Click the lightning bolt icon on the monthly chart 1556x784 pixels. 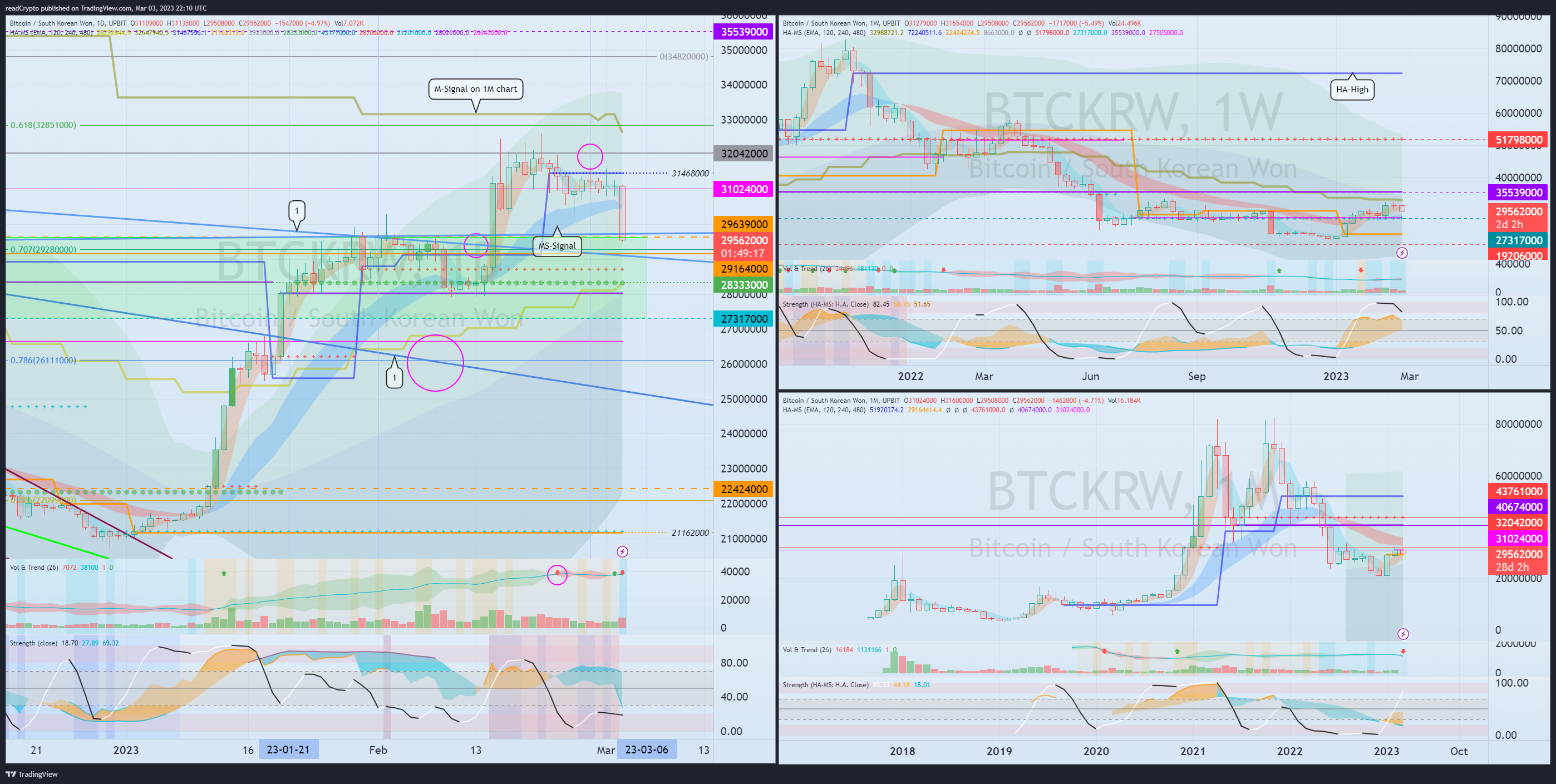(1403, 634)
